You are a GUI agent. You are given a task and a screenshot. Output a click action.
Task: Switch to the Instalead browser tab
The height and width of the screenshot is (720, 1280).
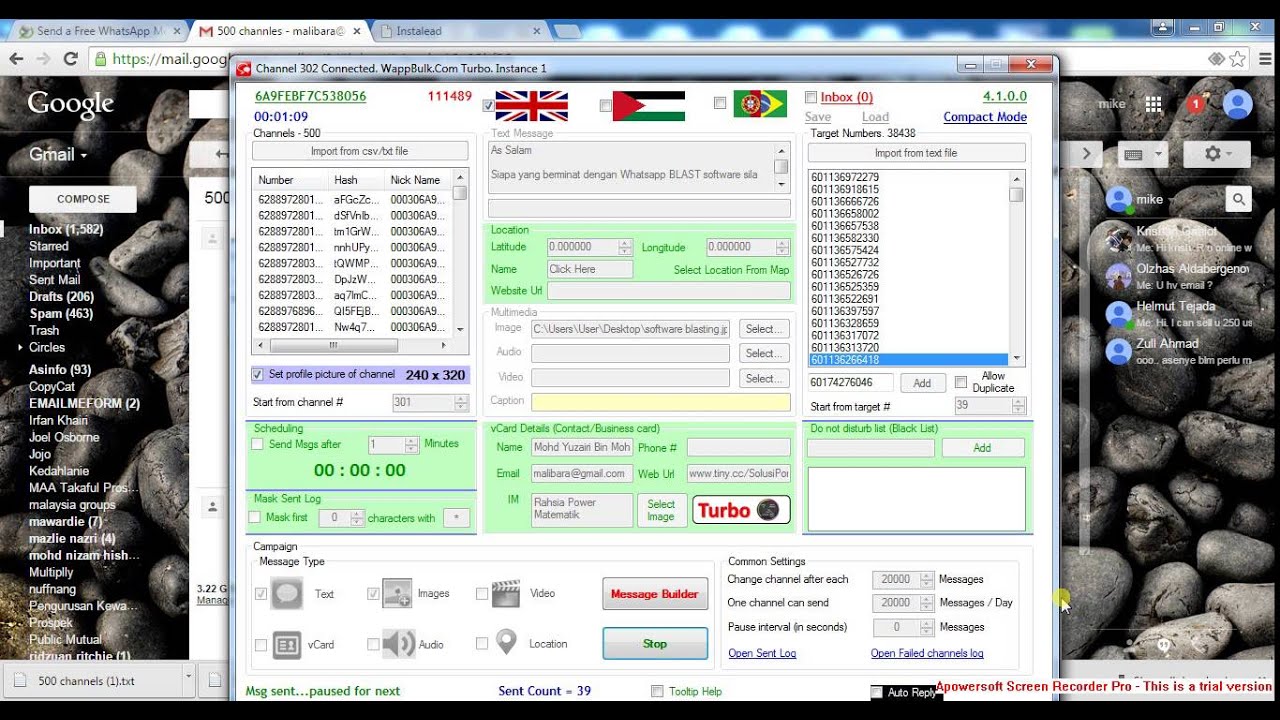point(460,31)
